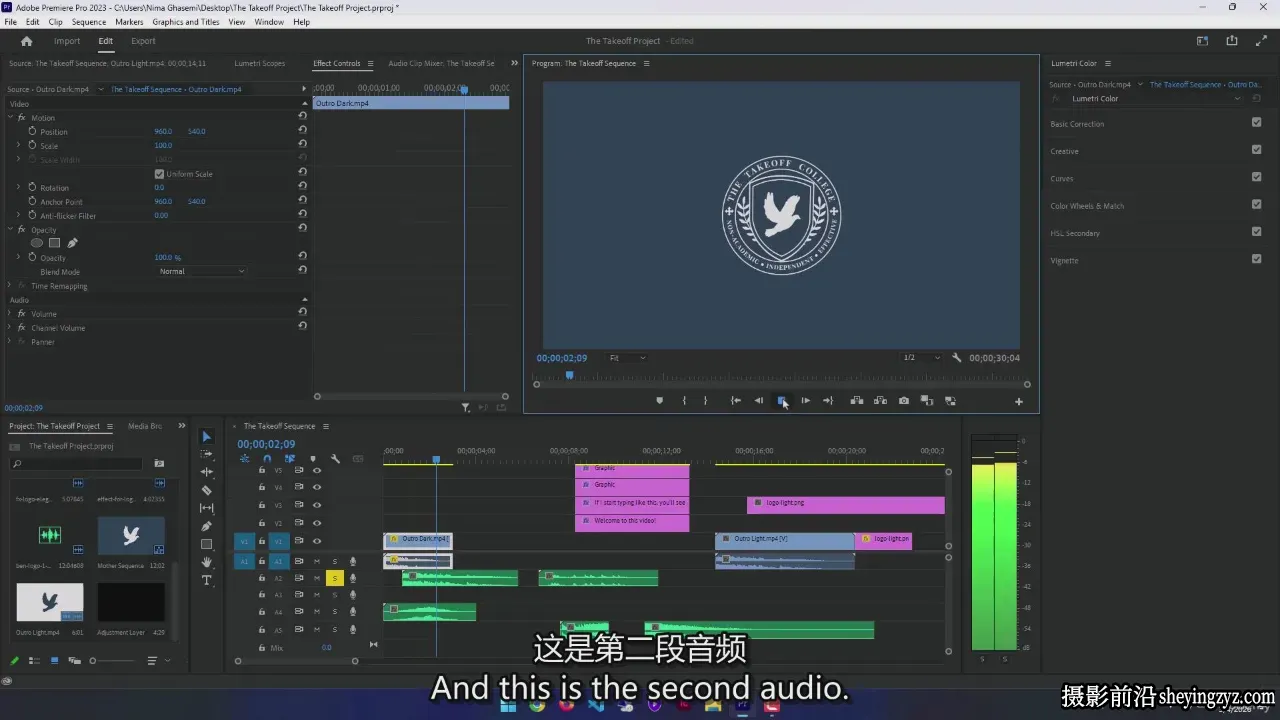Turn off Solo on track A2
1280x720 pixels.
click(337, 578)
